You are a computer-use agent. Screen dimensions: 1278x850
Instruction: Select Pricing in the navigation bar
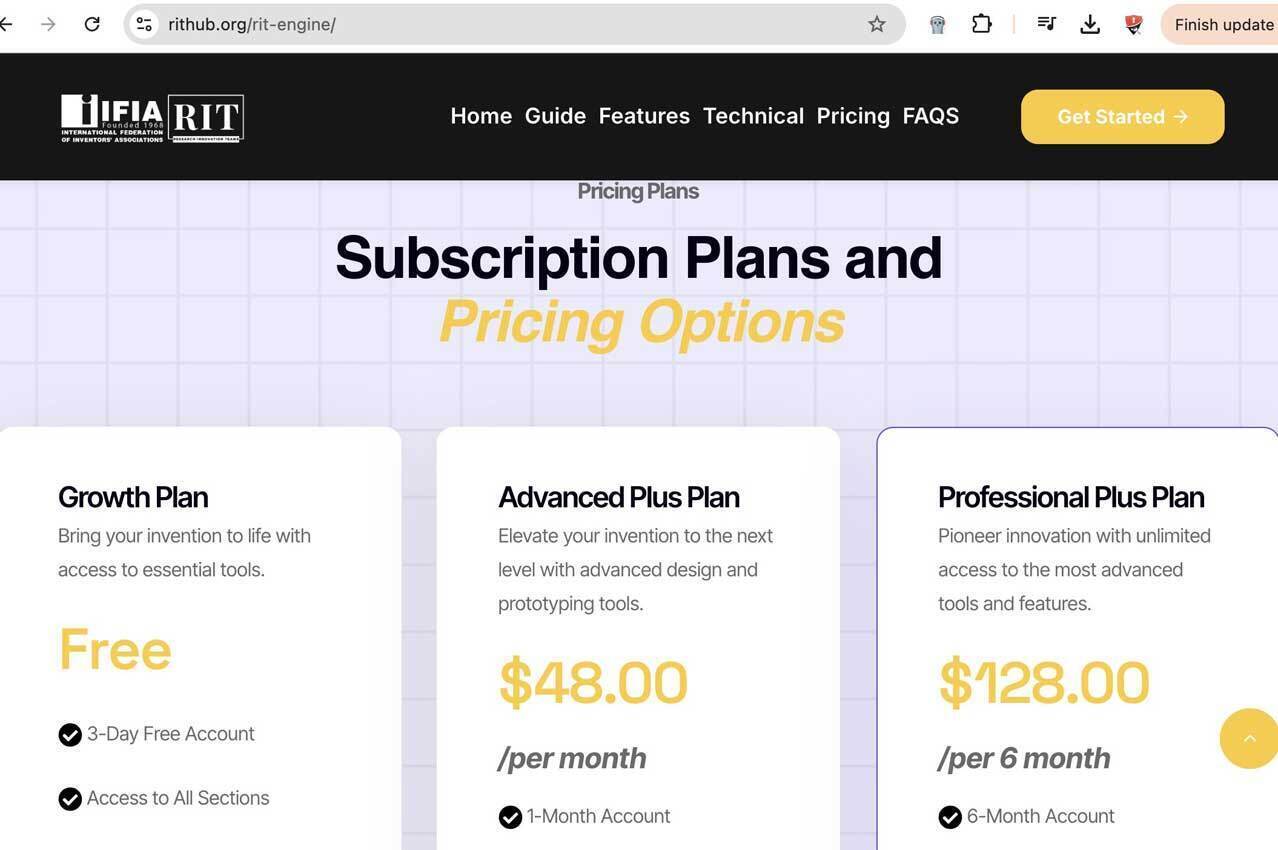(853, 116)
